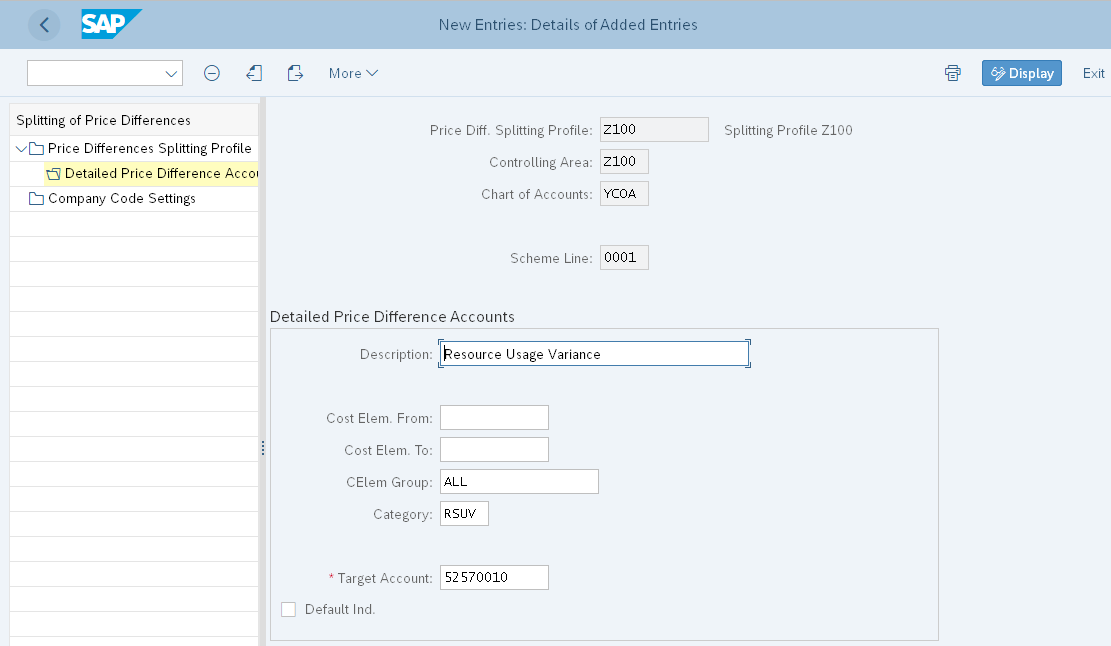
Task: Click the Detailed Price Difference Accounts folder icon
Action: (52, 173)
